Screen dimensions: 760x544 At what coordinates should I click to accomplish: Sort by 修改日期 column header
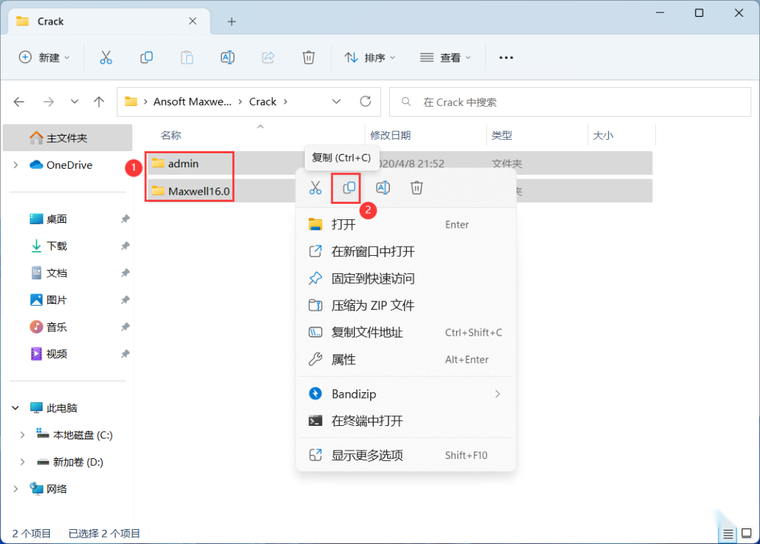(x=390, y=136)
